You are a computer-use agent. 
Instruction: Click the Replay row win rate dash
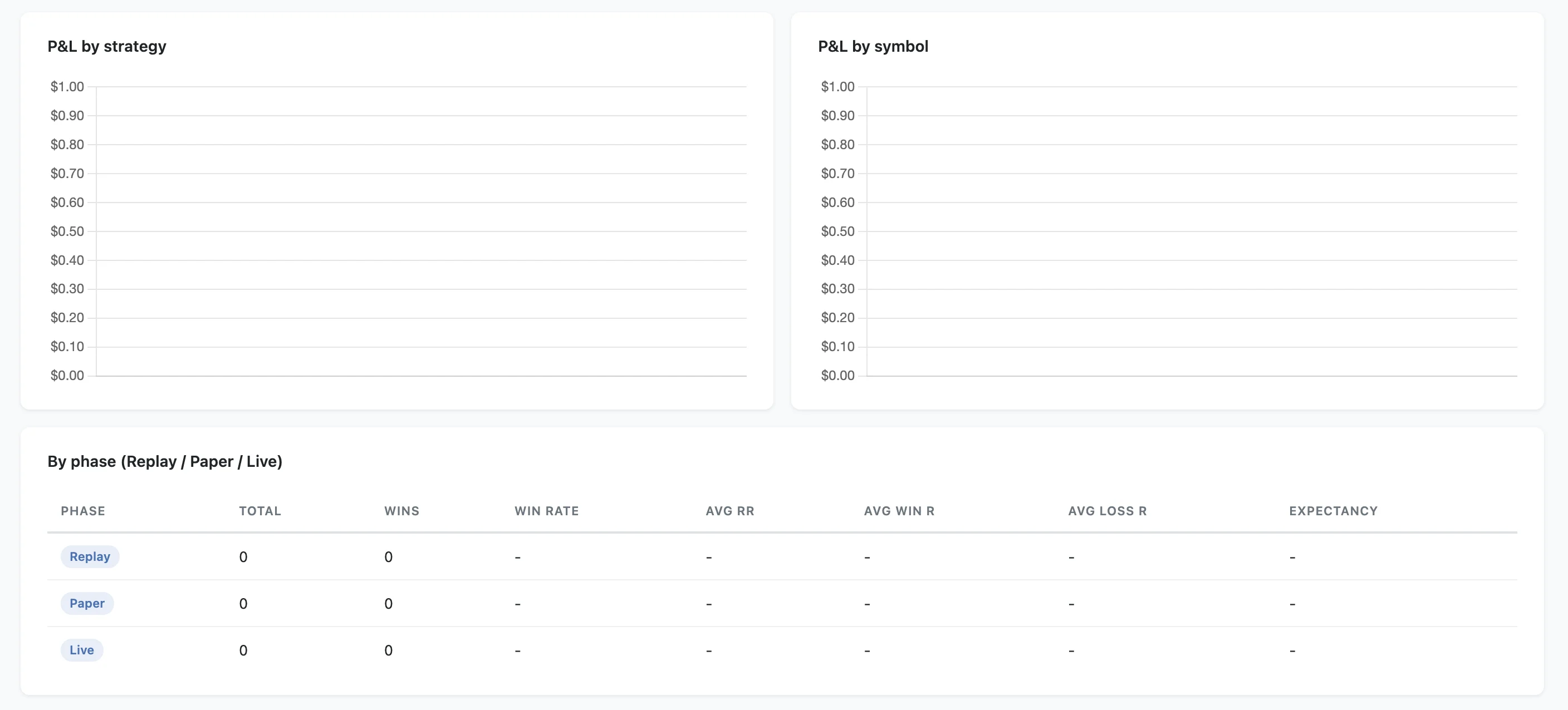coord(517,558)
